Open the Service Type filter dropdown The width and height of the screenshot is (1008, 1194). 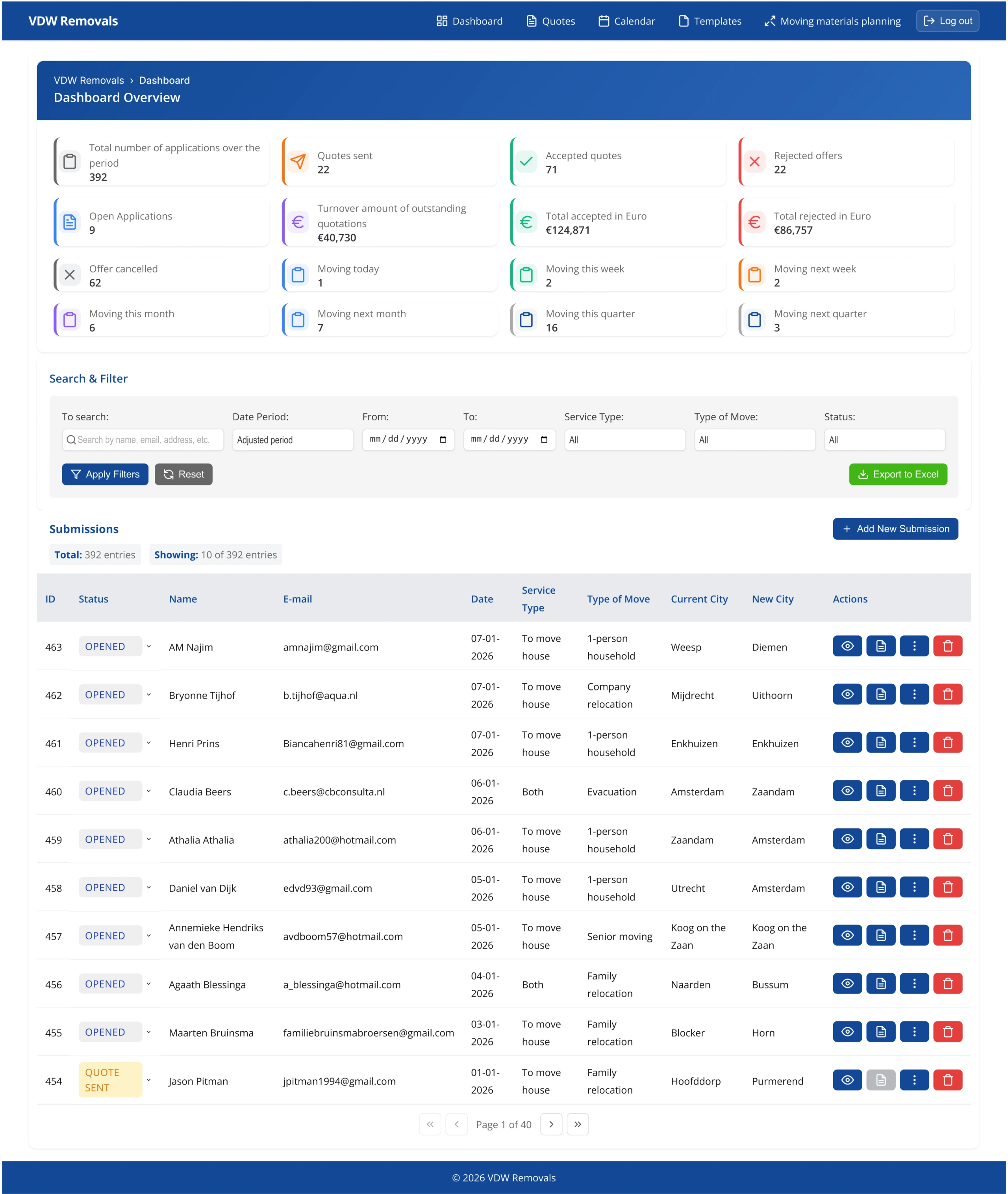(624, 440)
